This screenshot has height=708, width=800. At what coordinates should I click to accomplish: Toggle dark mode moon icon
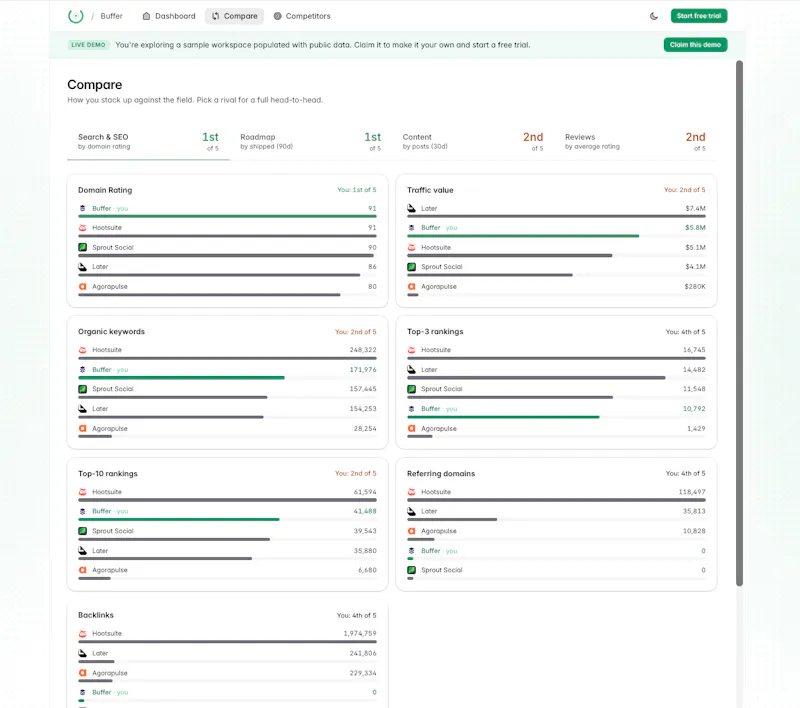[654, 16]
